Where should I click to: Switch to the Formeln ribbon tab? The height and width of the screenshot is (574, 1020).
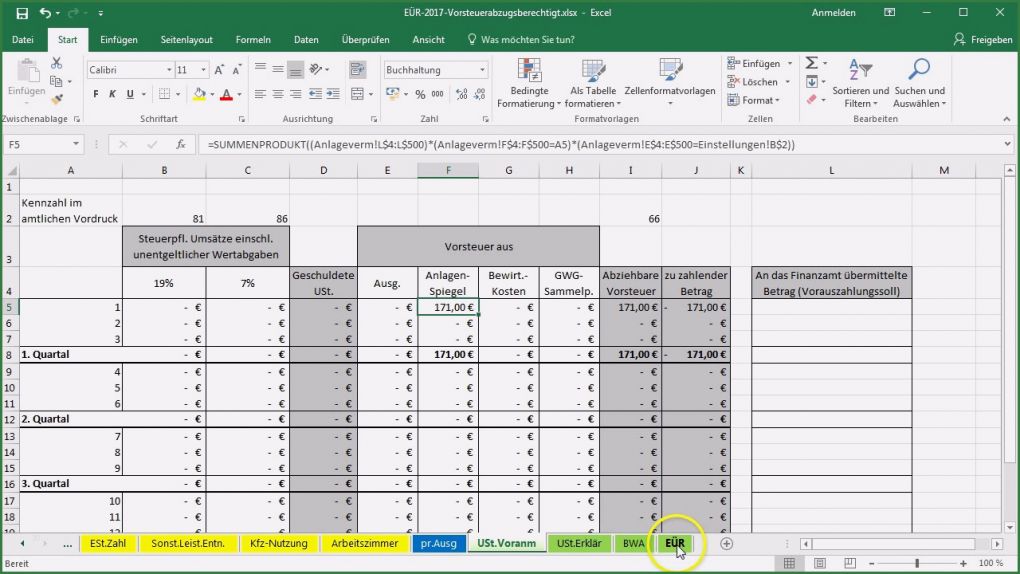(x=252, y=39)
